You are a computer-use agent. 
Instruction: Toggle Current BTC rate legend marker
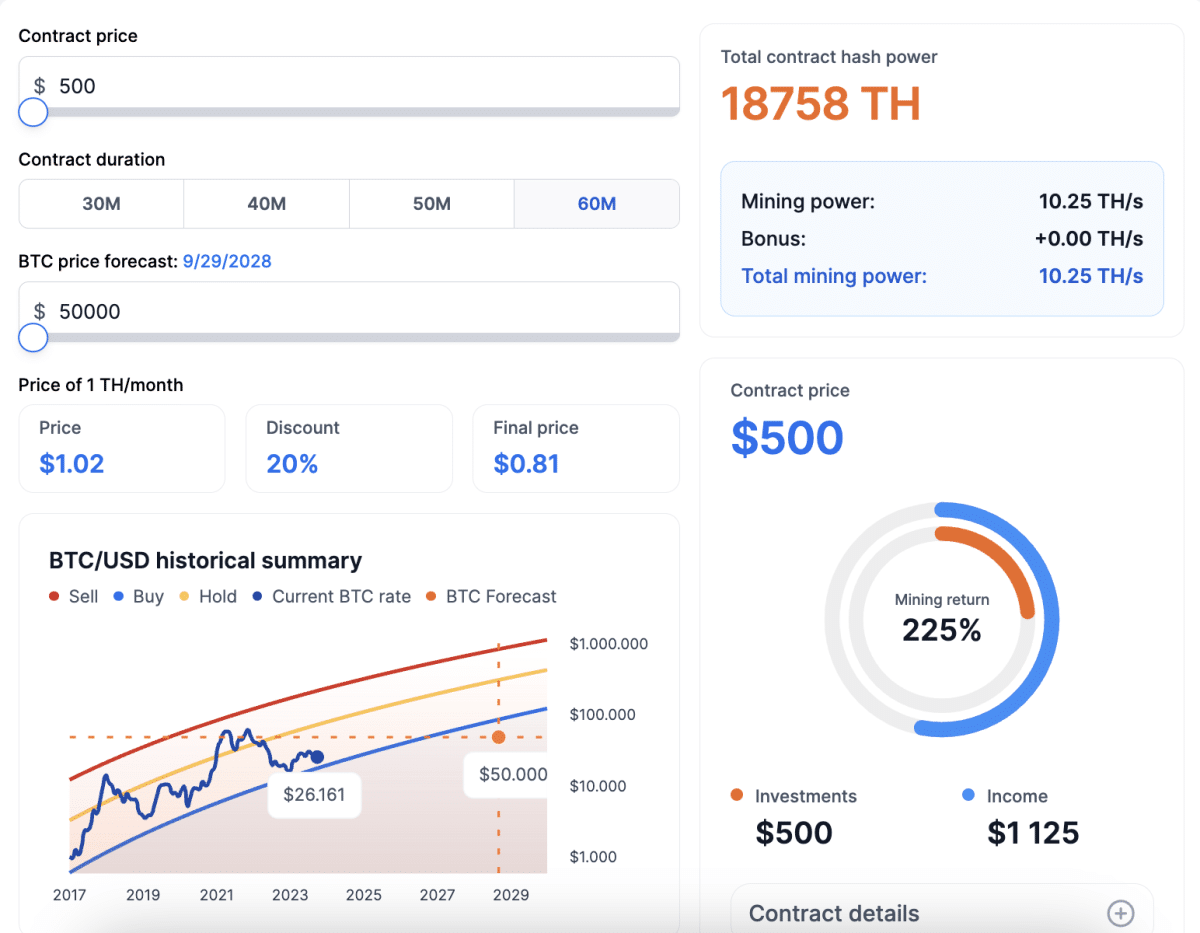258,597
